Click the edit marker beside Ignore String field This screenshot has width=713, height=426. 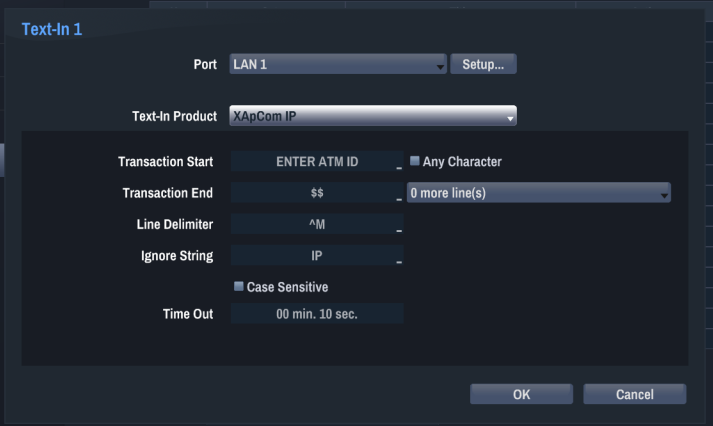399,262
